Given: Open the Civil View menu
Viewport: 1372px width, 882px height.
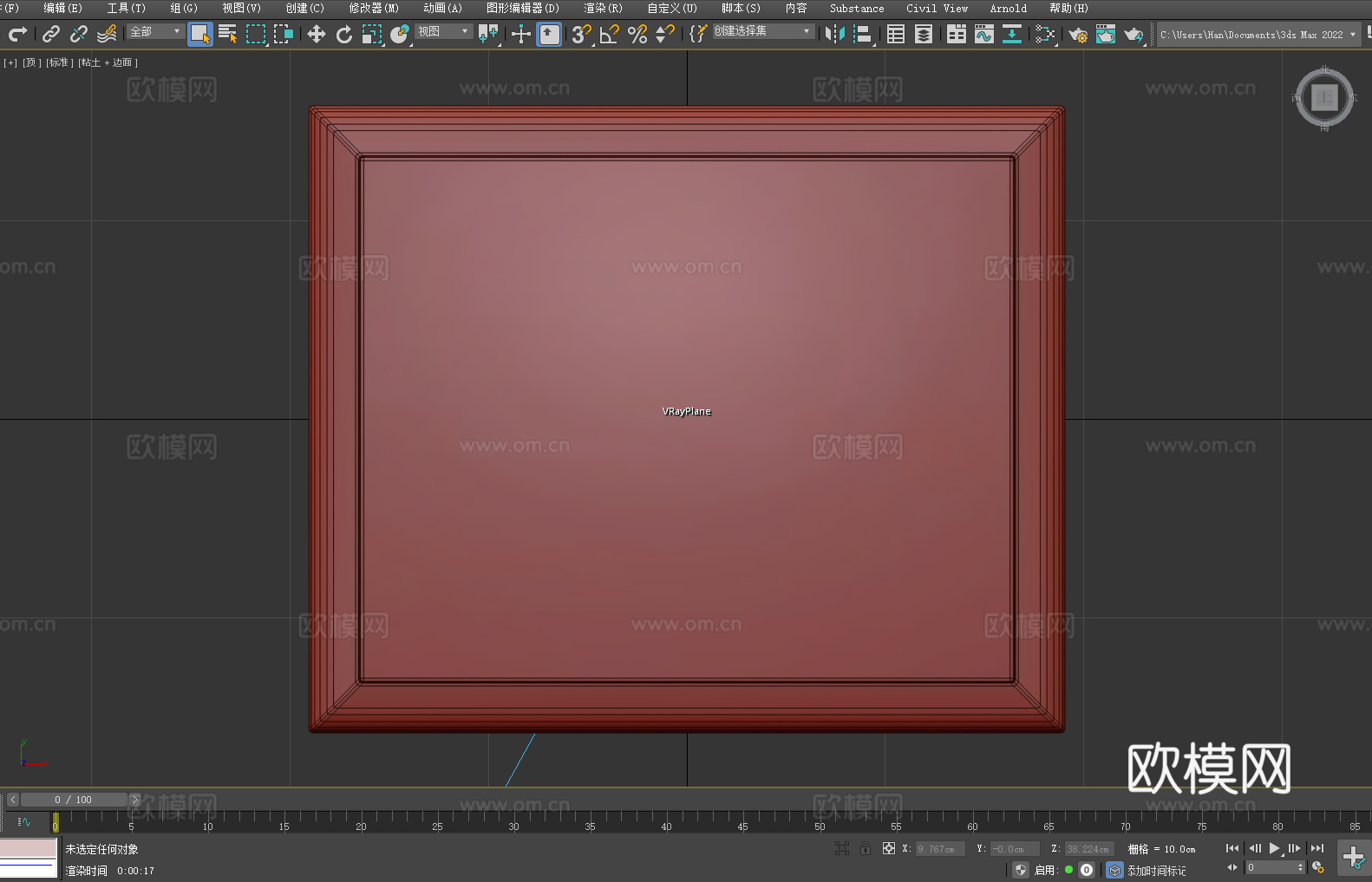Looking at the screenshot, I should [x=937, y=8].
